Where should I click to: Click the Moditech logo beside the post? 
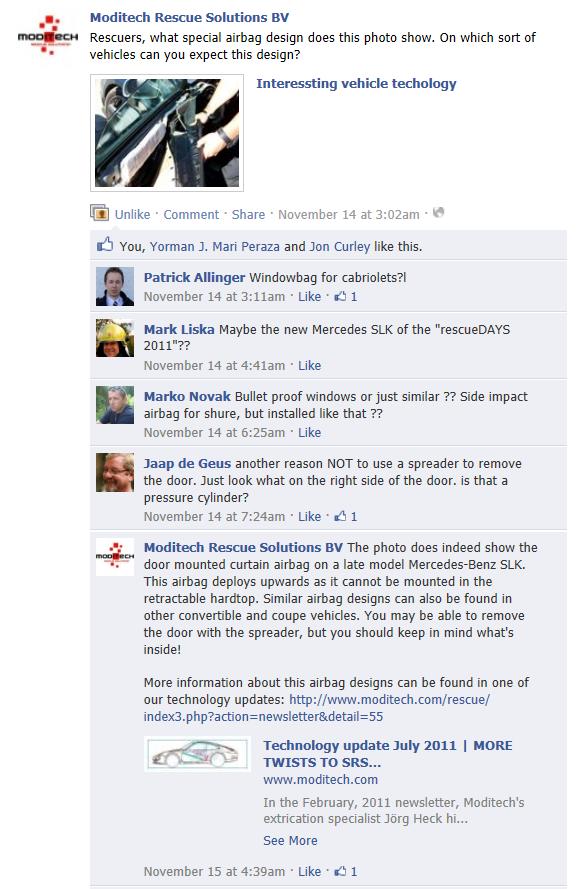[48, 35]
